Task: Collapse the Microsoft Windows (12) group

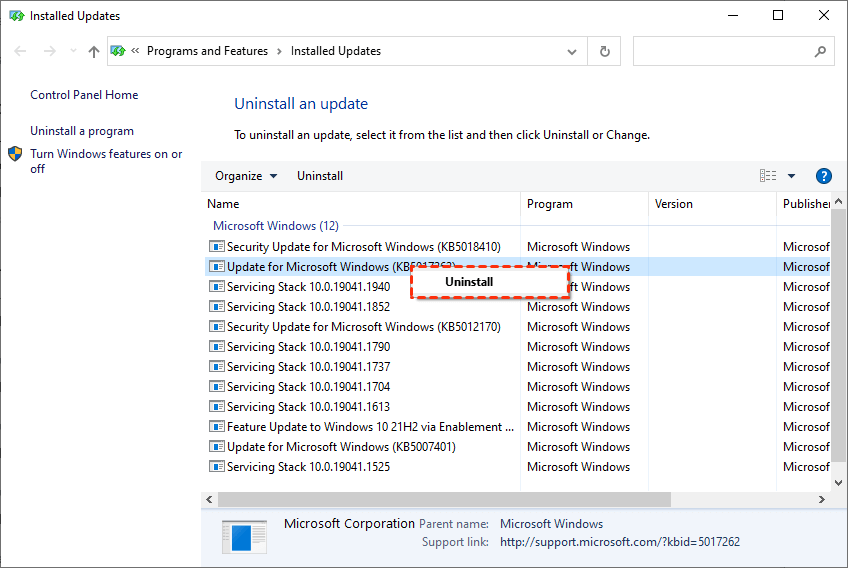Action: [x=276, y=226]
